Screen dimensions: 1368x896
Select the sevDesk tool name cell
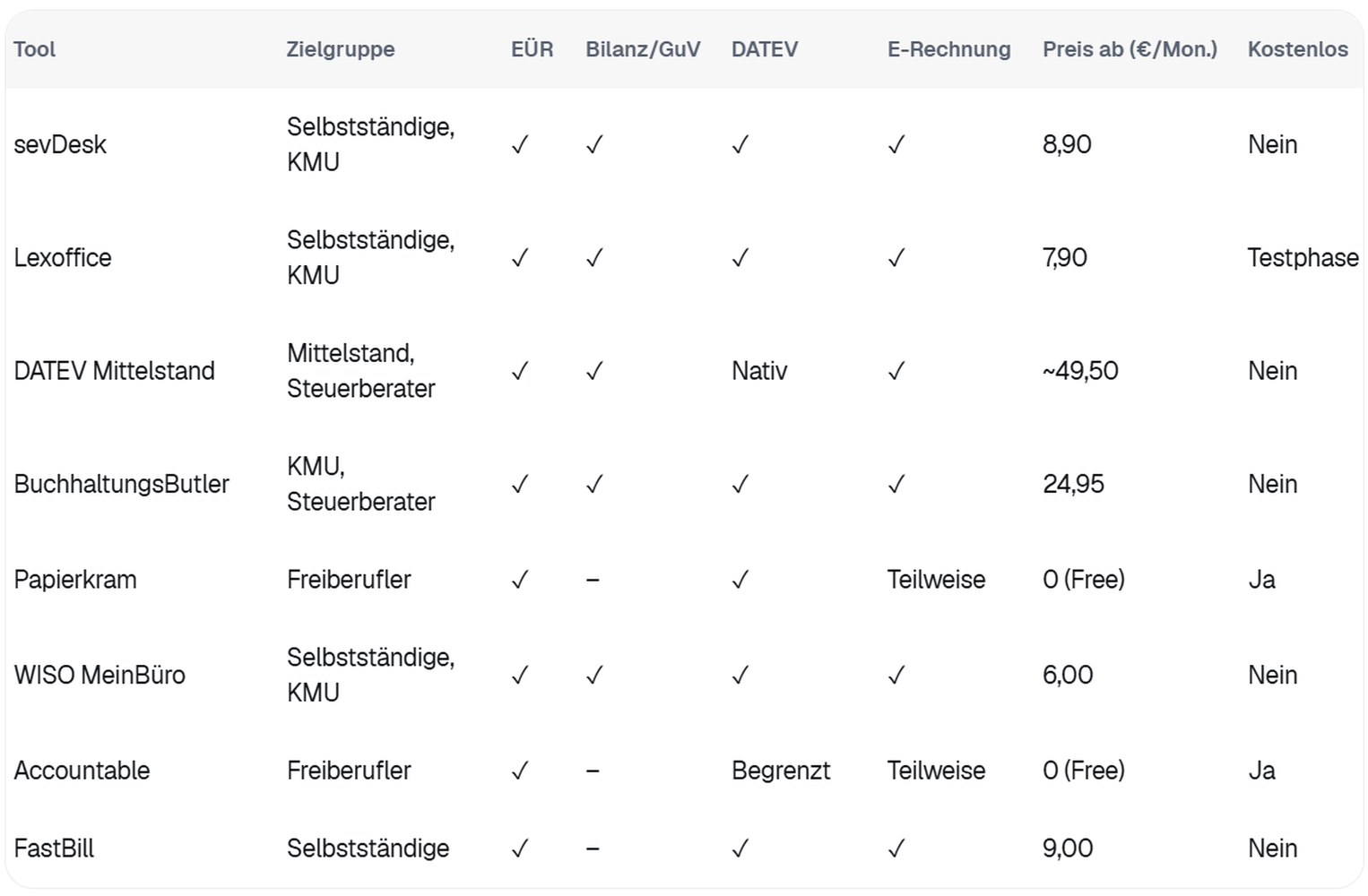60,144
